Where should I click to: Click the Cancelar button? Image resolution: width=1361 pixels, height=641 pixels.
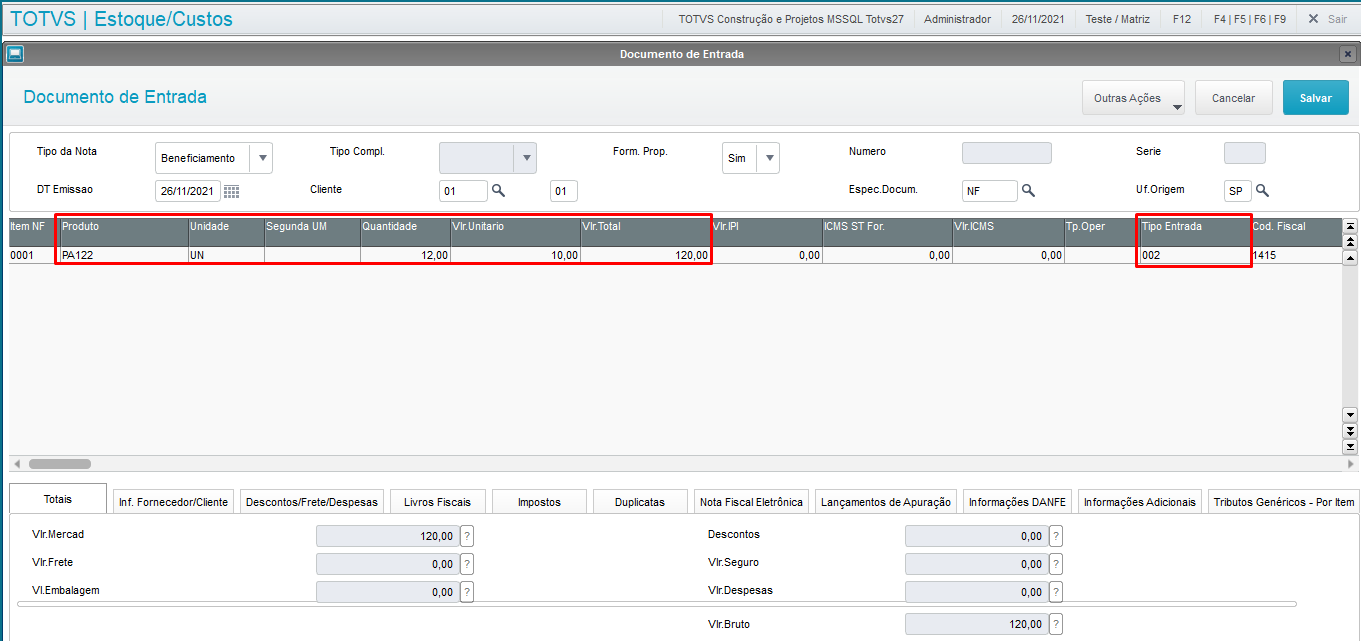[1233, 98]
